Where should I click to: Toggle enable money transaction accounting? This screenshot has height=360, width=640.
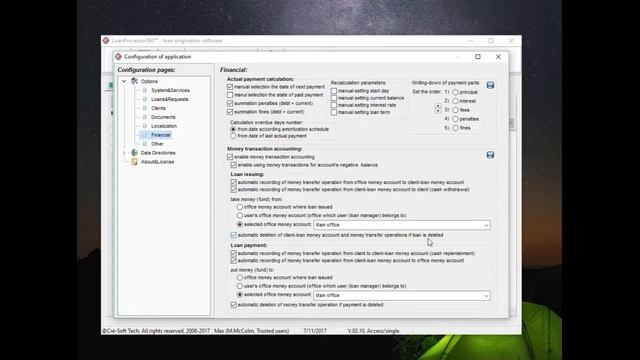click(x=230, y=157)
